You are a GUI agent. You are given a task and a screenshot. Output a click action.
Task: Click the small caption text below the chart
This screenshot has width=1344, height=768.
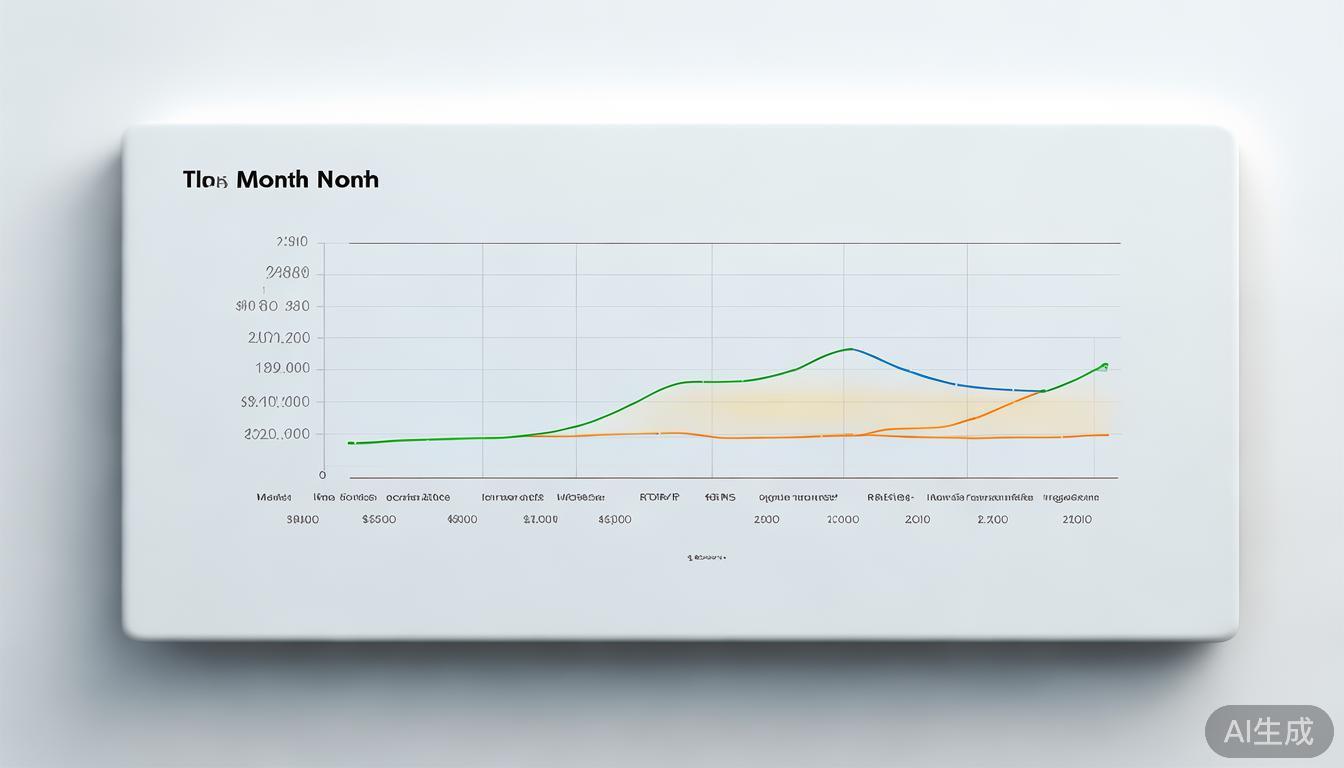click(x=706, y=557)
